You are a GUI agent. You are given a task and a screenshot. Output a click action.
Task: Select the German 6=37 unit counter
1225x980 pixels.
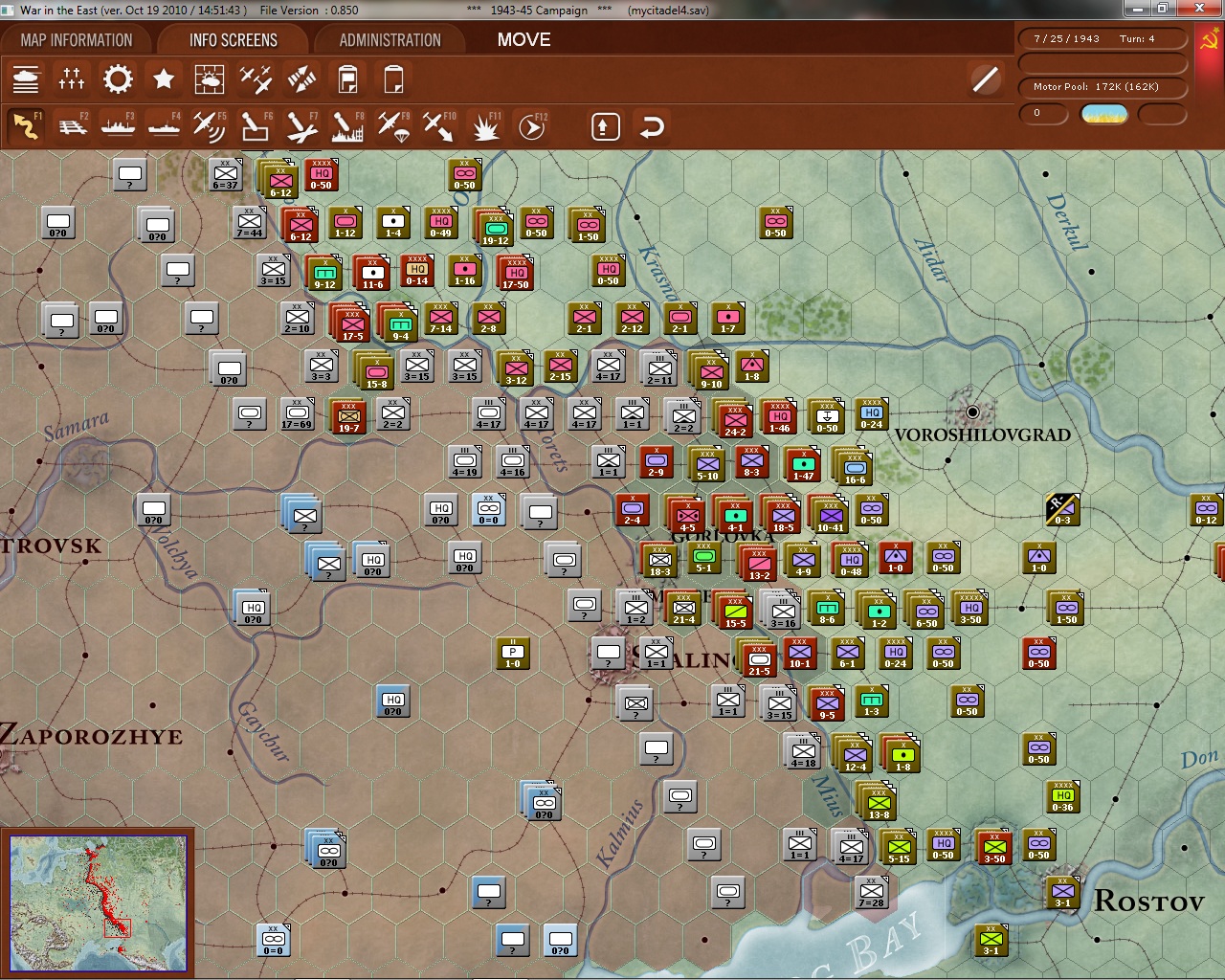coord(225,175)
